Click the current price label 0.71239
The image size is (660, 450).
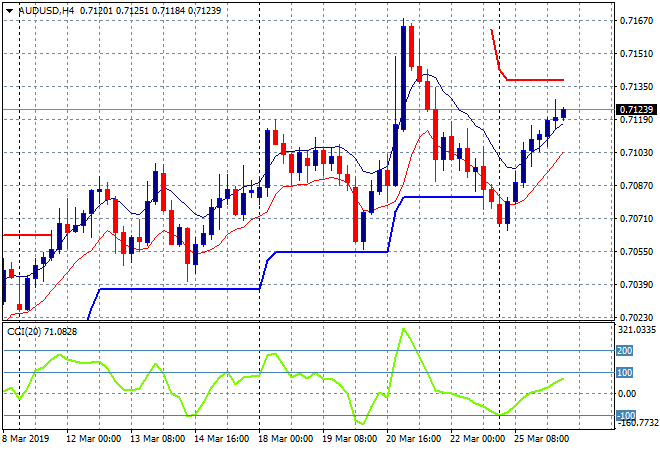[x=636, y=109]
